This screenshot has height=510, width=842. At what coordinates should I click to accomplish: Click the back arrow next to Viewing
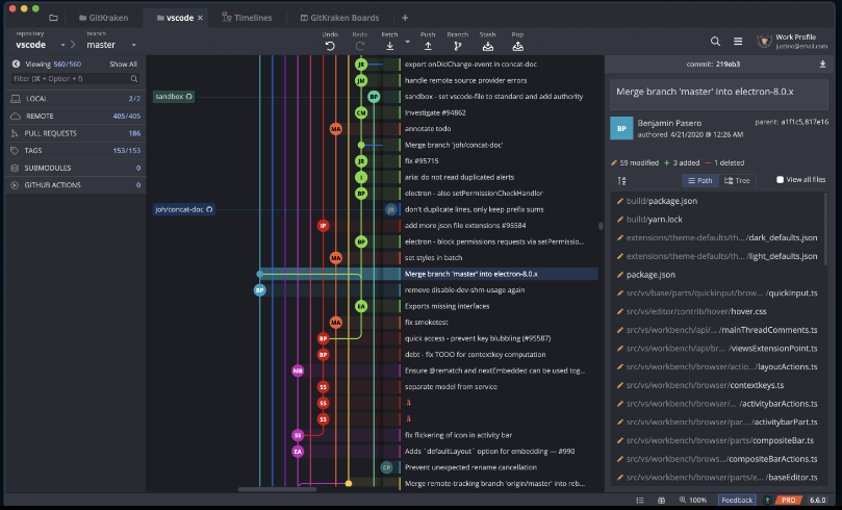(16, 64)
